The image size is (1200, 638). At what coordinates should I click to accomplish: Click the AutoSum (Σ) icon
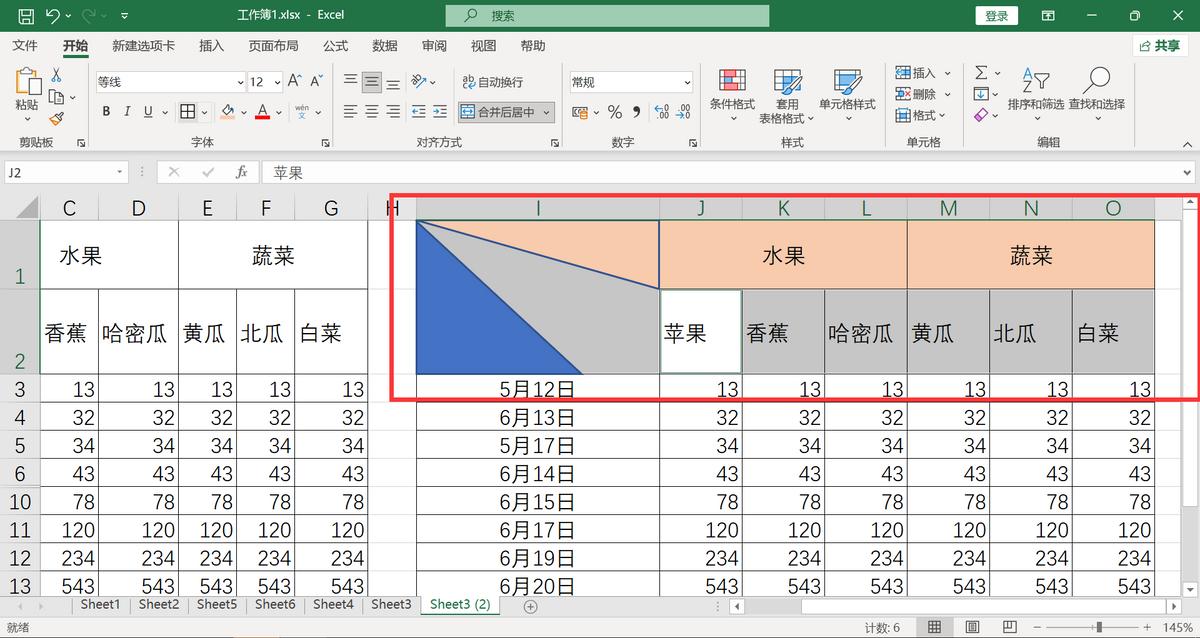point(979,72)
